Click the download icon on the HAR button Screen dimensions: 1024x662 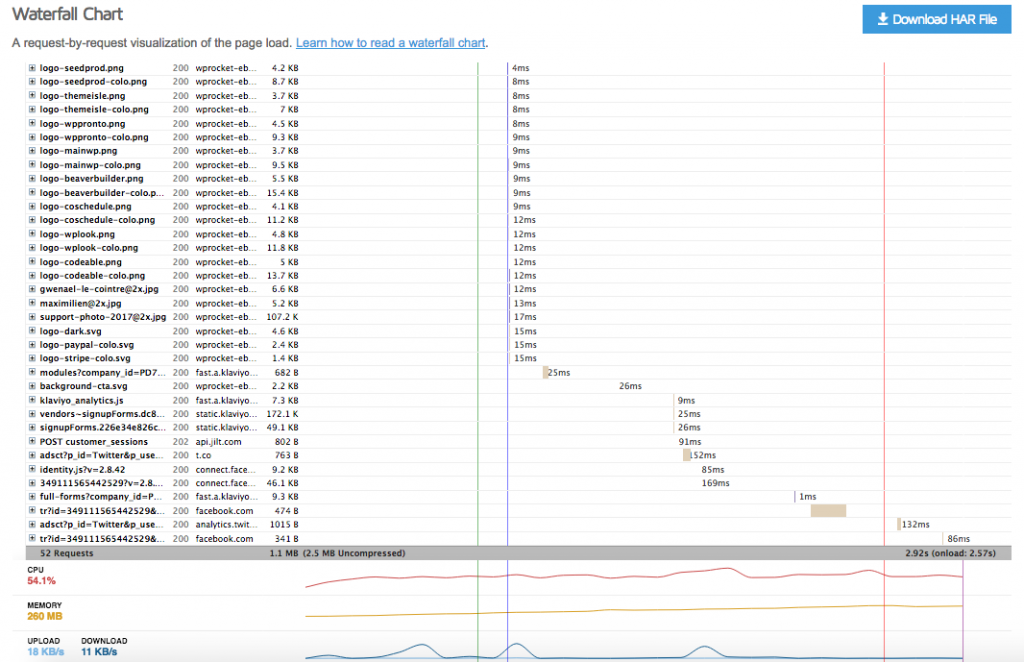[x=884, y=19]
